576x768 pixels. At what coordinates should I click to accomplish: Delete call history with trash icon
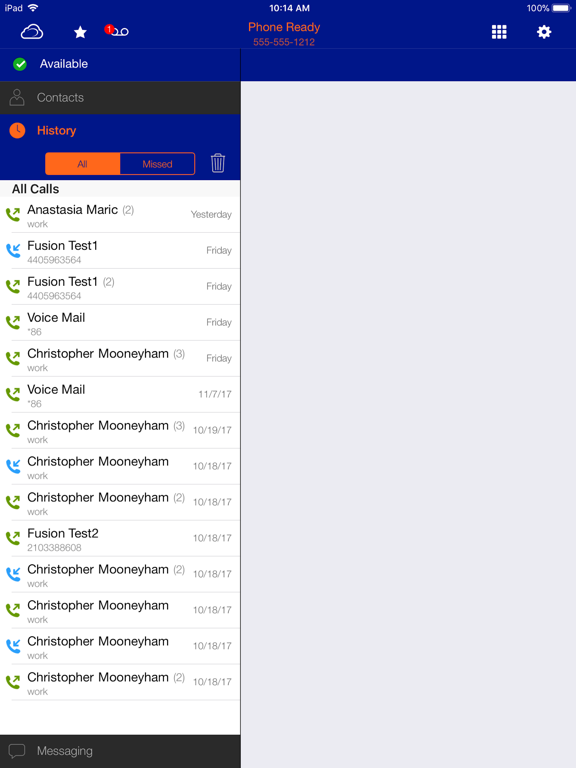point(218,163)
